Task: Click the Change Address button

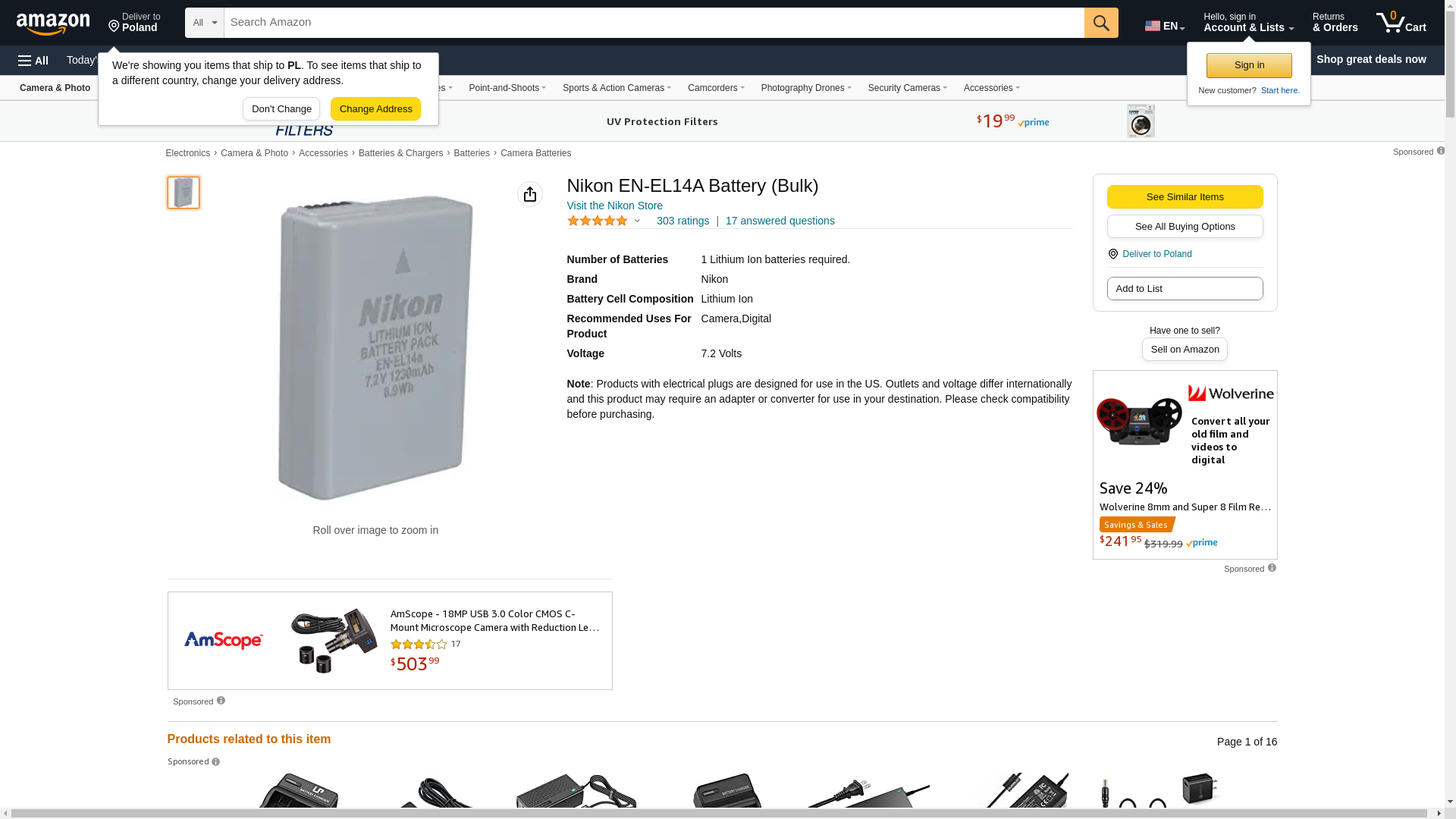Action: pyautogui.click(x=375, y=109)
